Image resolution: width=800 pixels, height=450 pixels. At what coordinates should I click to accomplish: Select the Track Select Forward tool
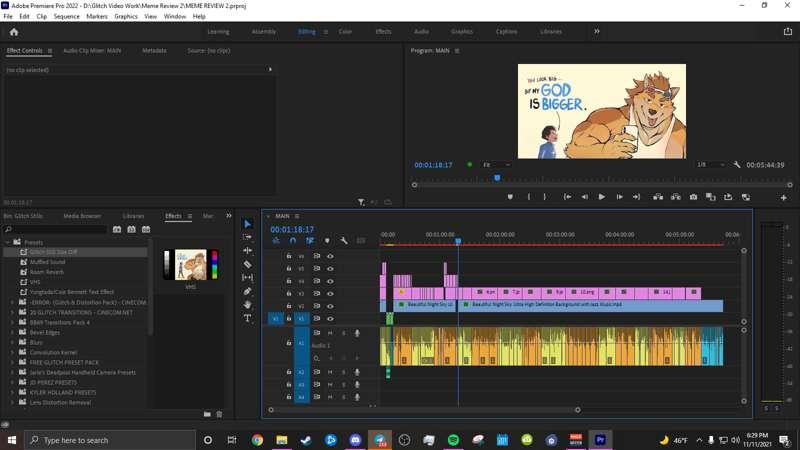247,237
